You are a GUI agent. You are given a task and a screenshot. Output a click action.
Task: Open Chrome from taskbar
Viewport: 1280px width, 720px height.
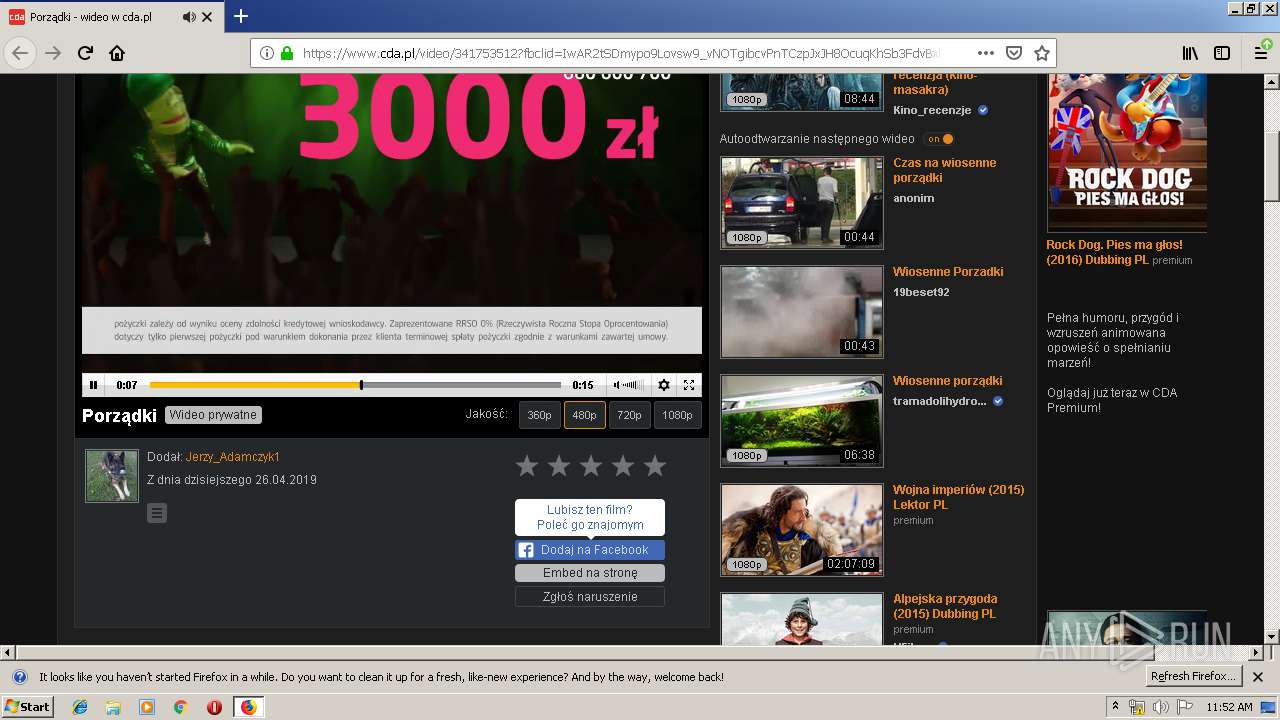click(x=180, y=707)
